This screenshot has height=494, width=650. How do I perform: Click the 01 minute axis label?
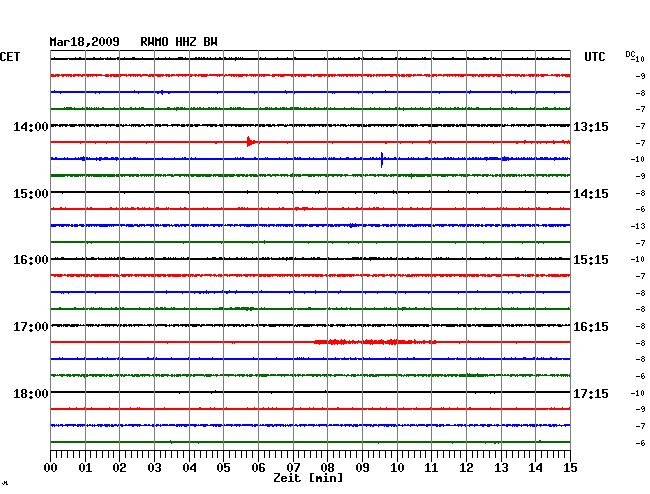[x=85, y=467]
